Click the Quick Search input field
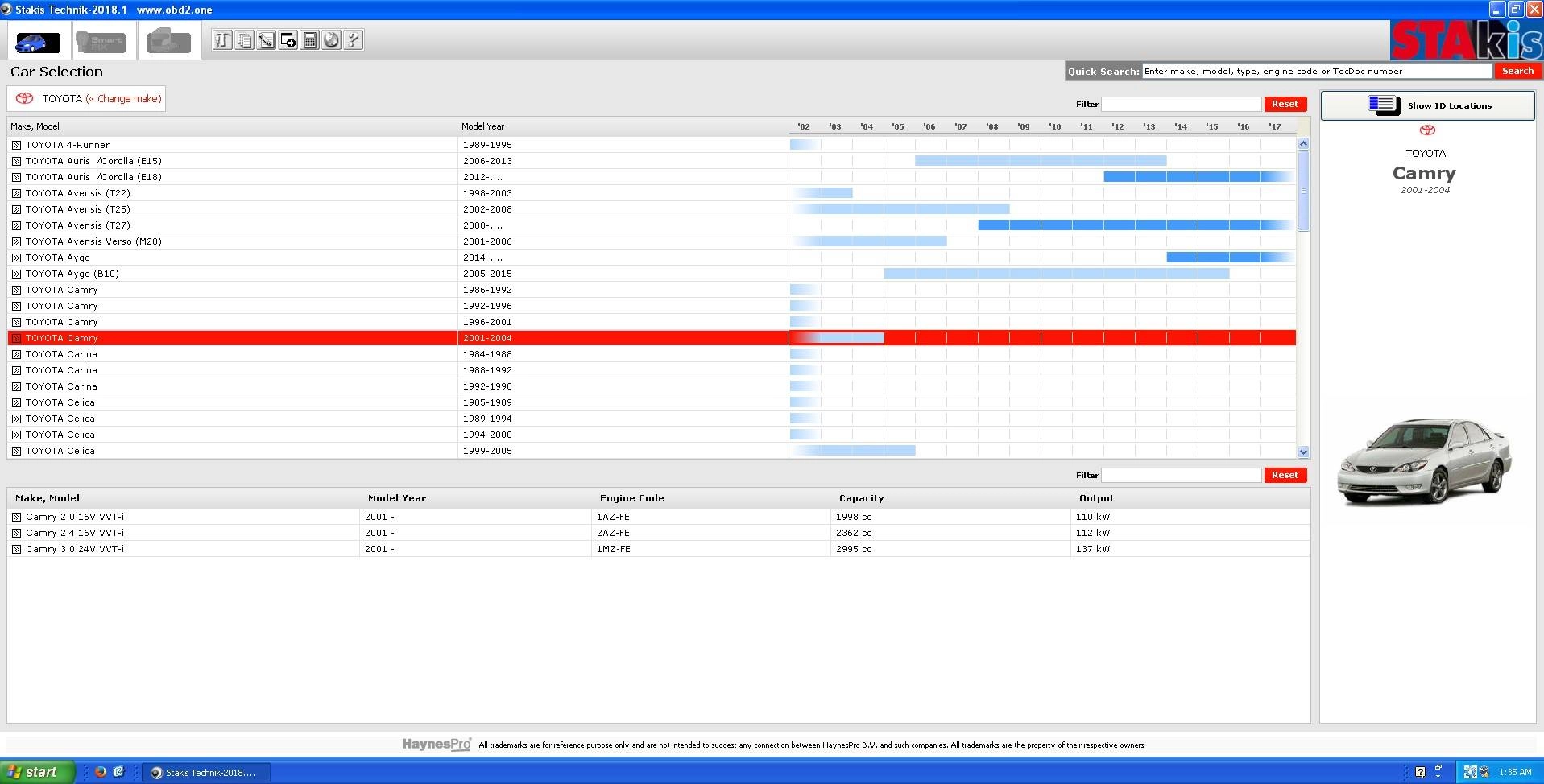1544x784 pixels. tap(1317, 71)
